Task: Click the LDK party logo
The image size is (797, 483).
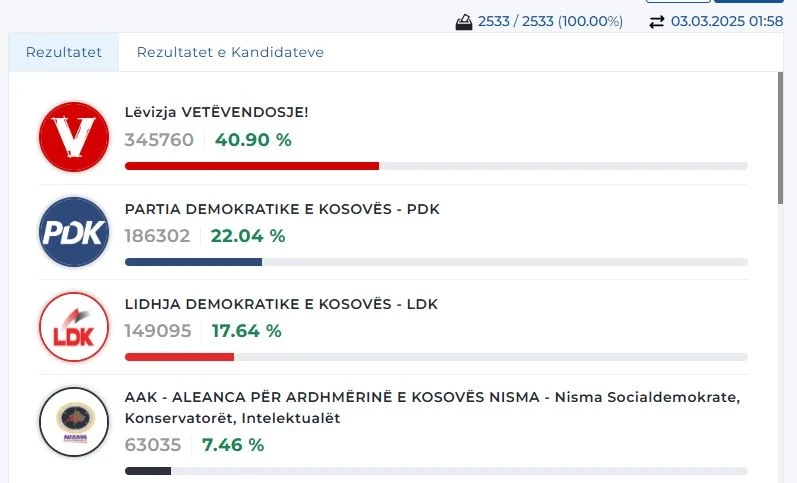Action: click(73, 327)
